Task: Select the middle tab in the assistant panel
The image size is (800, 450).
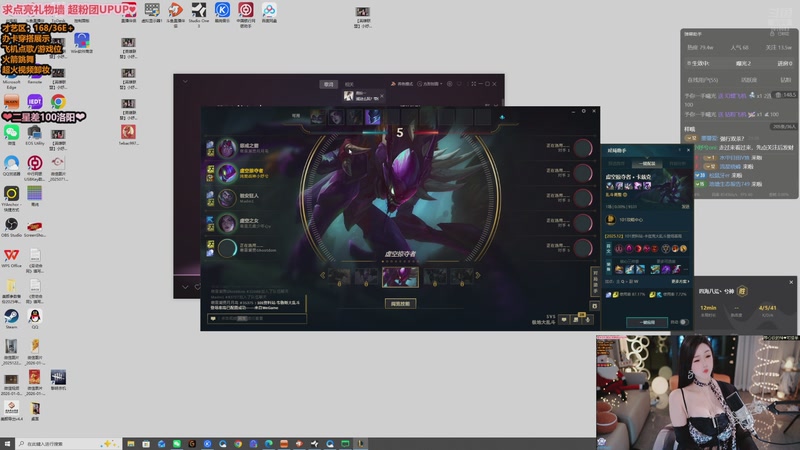Action: (646, 164)
